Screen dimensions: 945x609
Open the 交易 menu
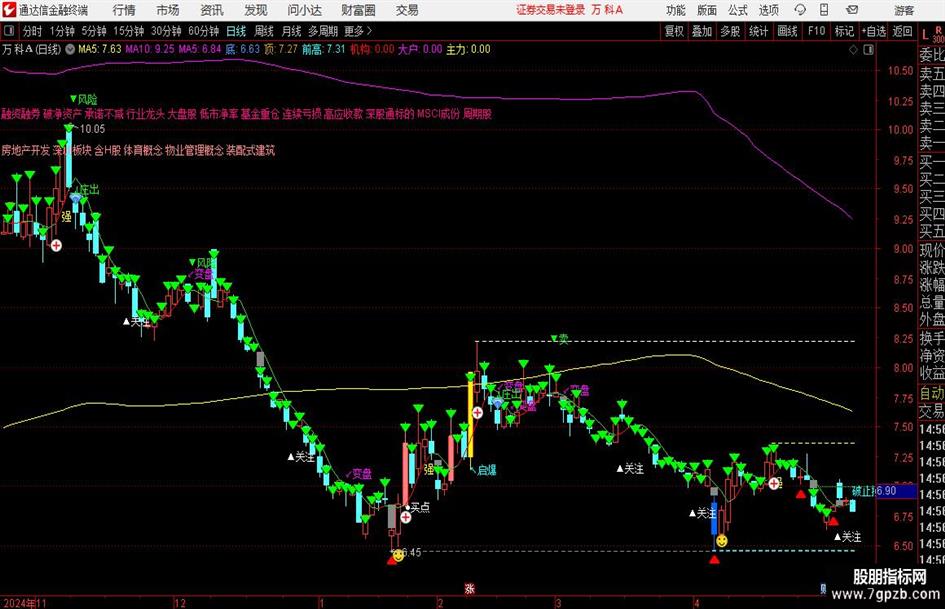[407, 10]
